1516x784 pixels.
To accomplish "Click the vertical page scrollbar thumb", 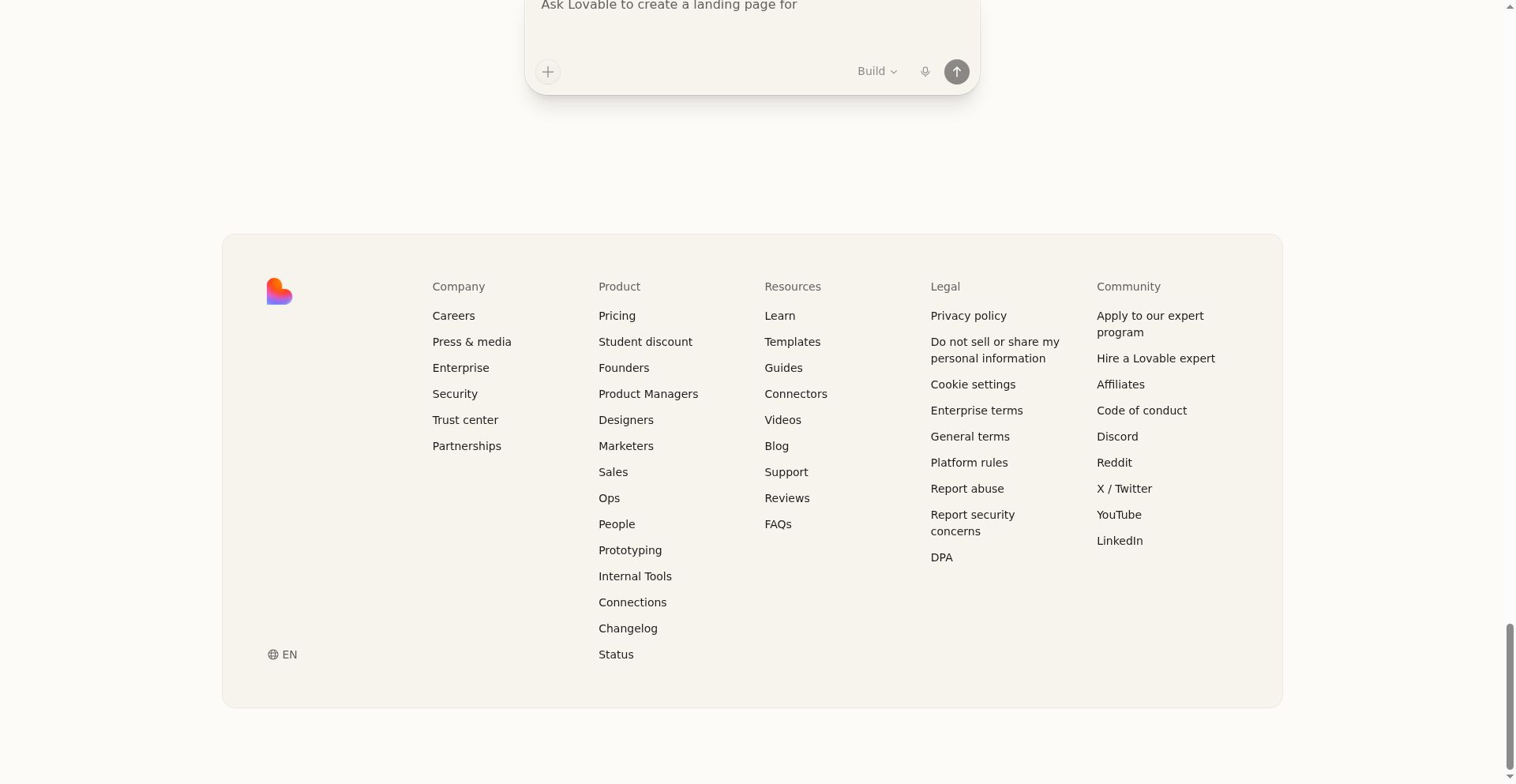I will [x=1510, y=695].
